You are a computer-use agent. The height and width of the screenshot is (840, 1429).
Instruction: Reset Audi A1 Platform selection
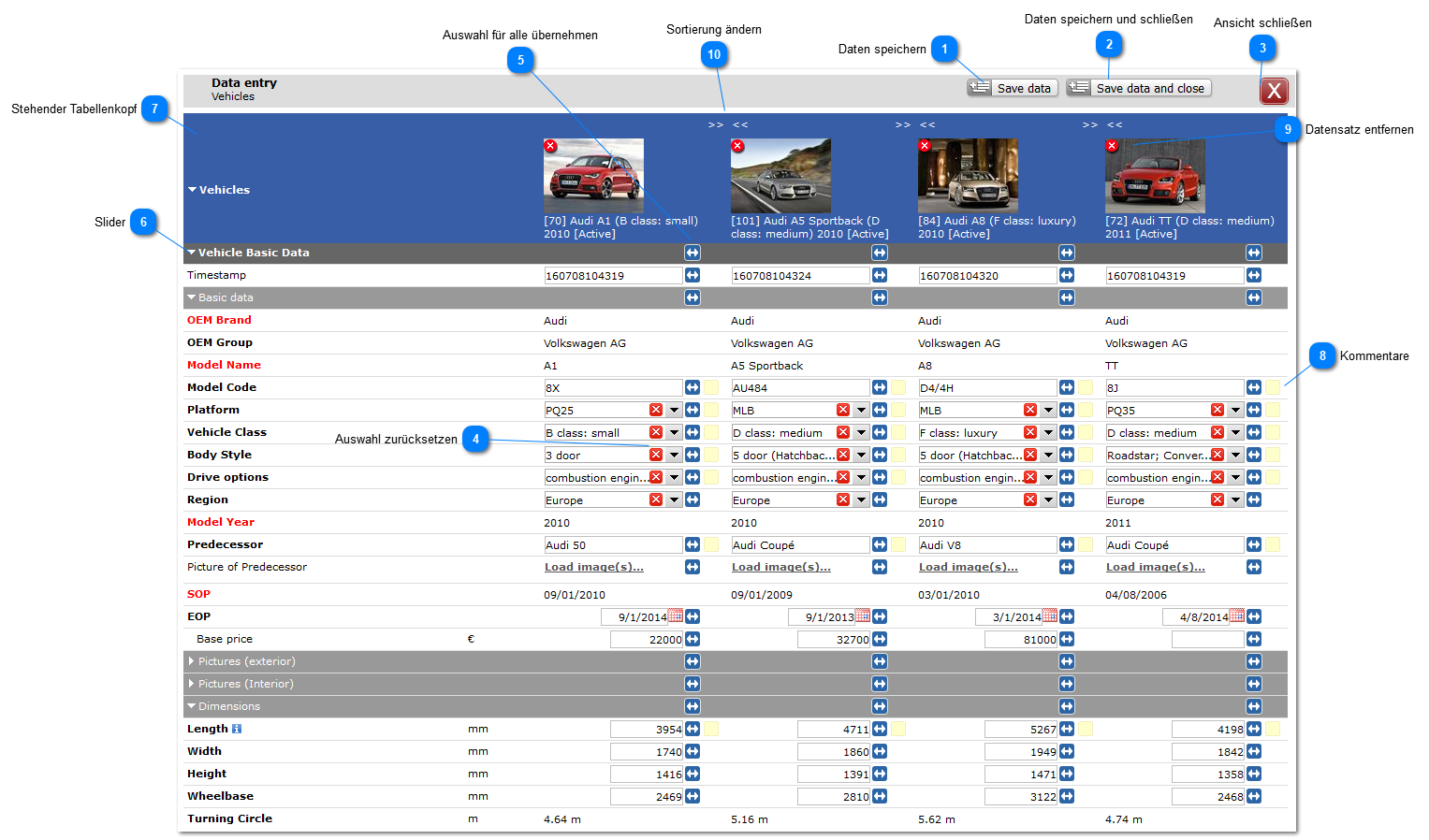point(656,410)
